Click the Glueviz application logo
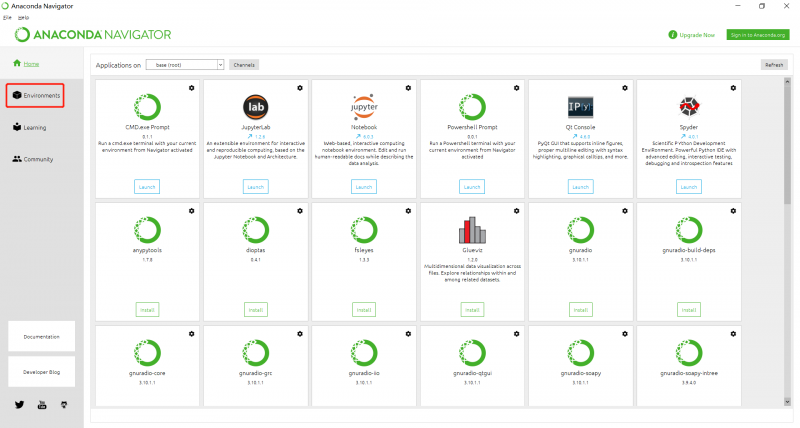Image resolution: width=800 pixels, height=428 pixels. click(472, 229)
